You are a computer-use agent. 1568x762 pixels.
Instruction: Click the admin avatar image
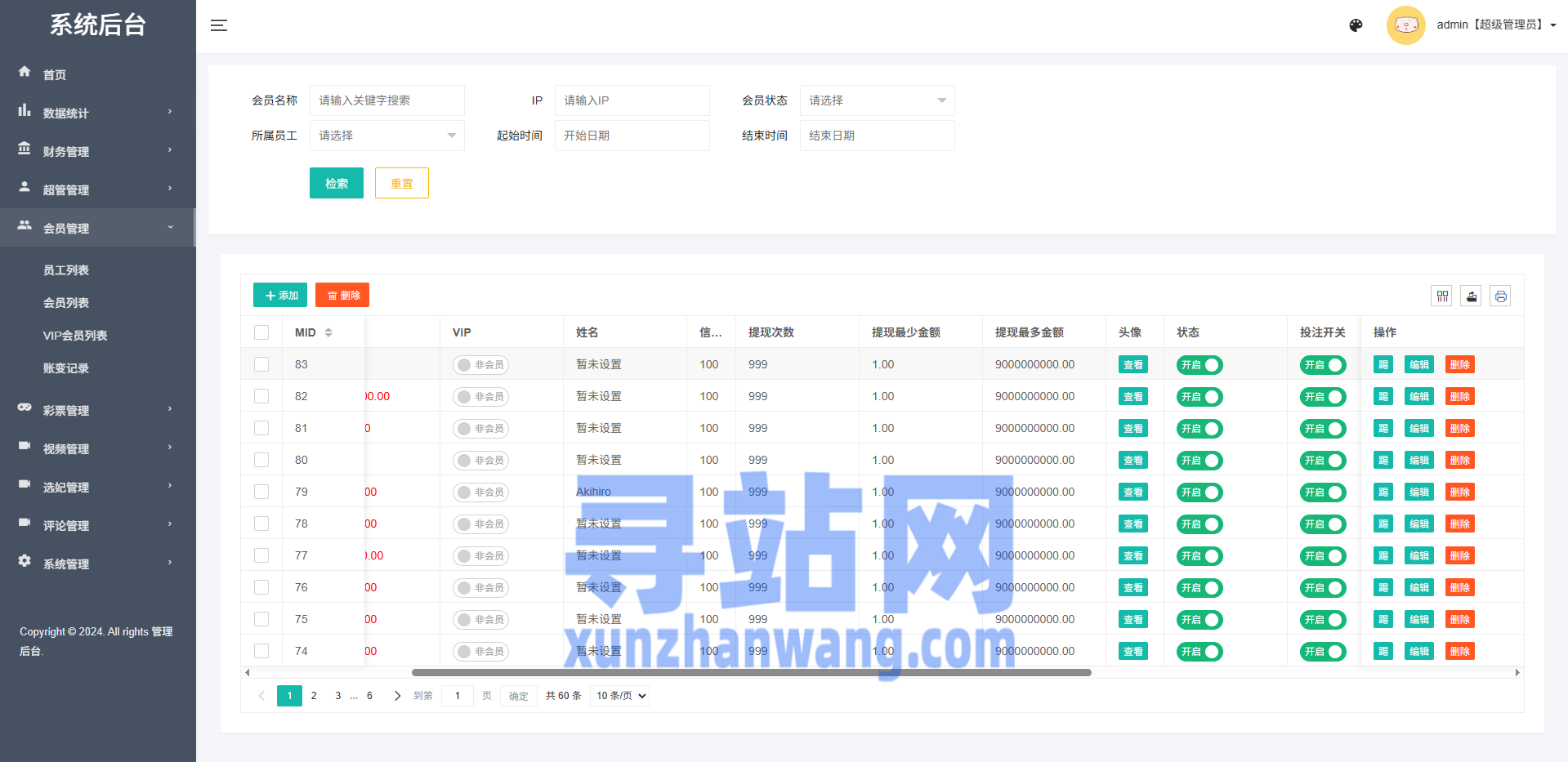coord(1405,25)
